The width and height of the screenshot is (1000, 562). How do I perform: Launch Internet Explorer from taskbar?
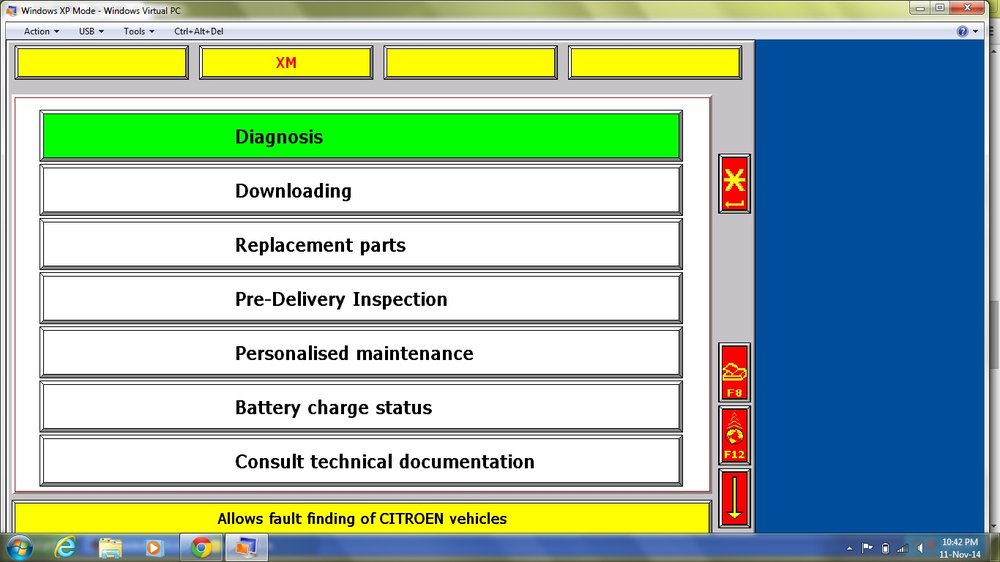click(65, 548)
